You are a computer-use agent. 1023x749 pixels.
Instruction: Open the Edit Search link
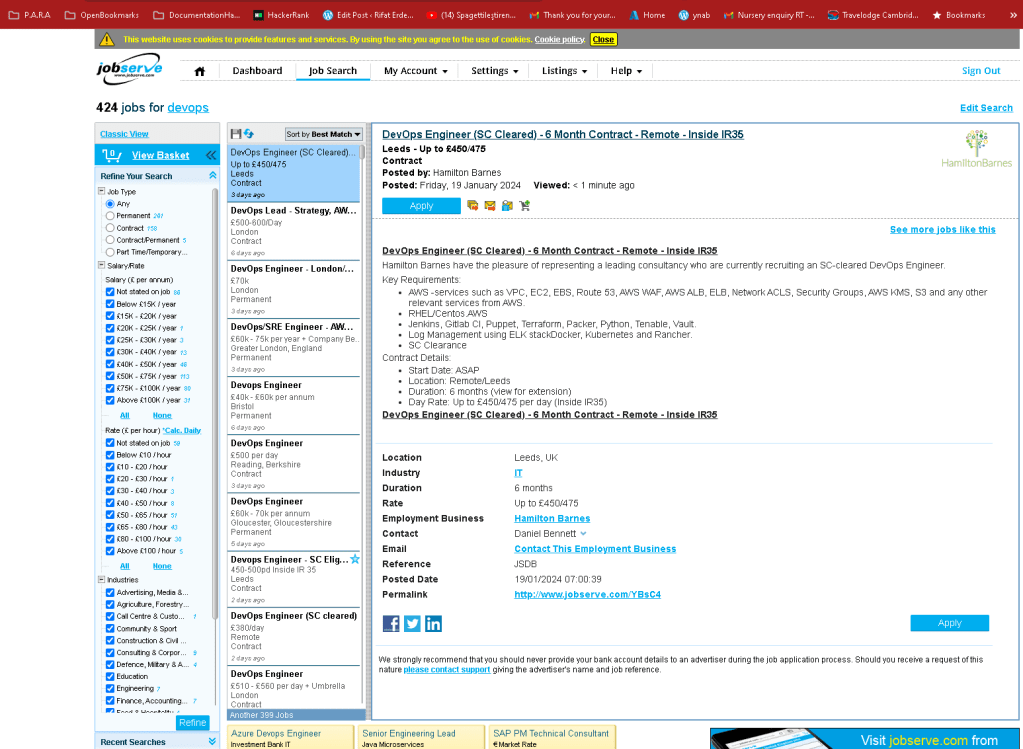(986, 108)
